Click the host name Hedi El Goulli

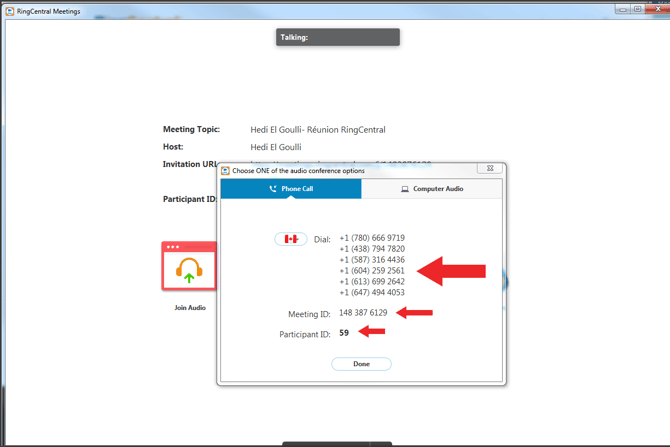(276, 147)
